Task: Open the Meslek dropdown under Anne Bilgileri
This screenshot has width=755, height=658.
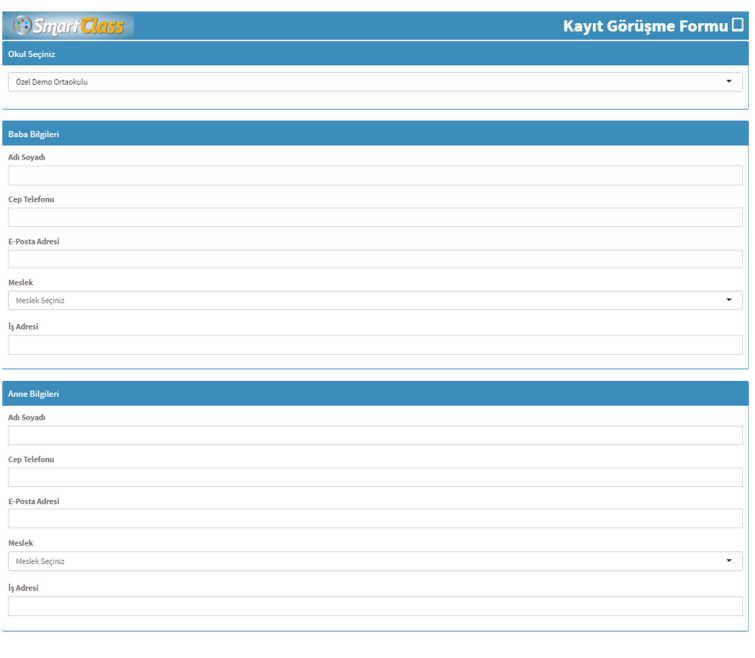Action: 375,561
